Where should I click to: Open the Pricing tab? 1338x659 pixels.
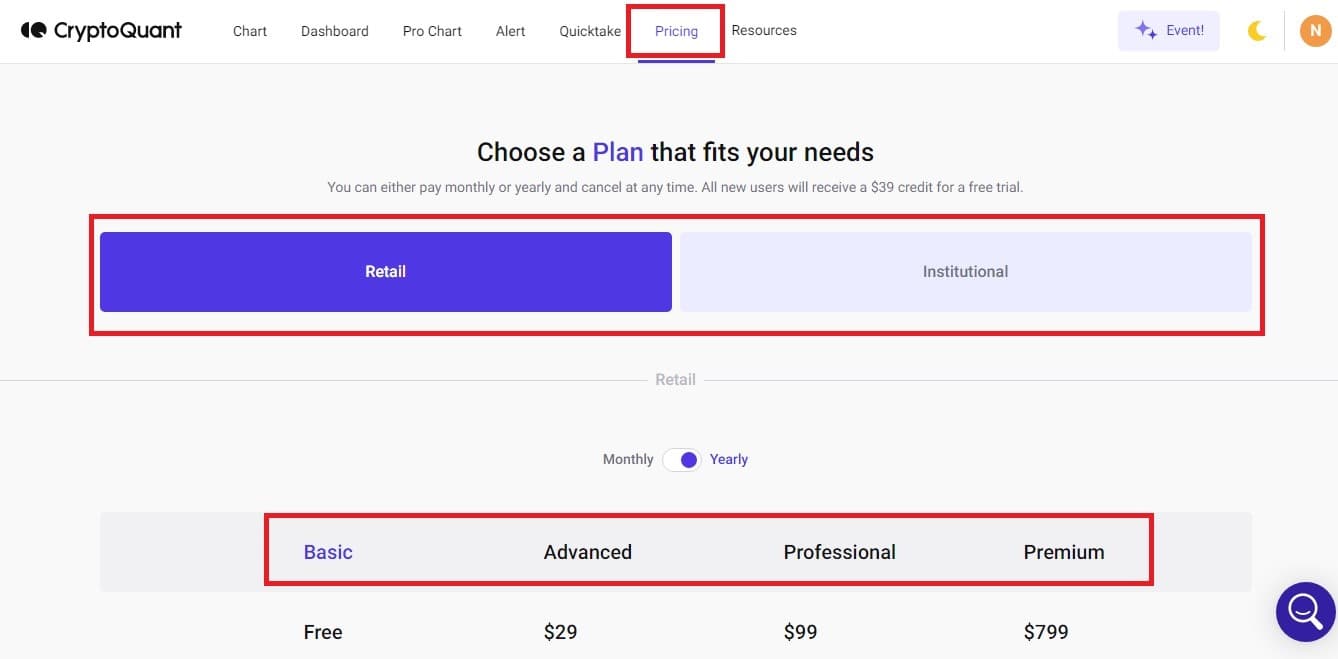coord(676,31)
